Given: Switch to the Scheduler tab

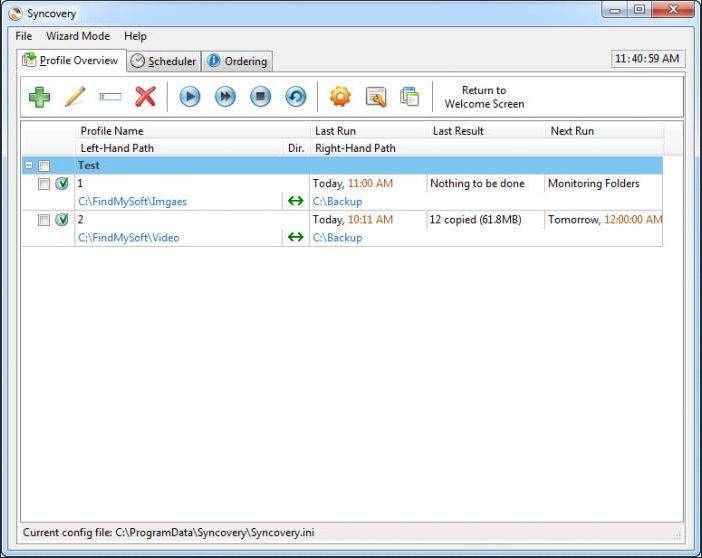Looking at the screenshot, I should (x=164, y=61).
